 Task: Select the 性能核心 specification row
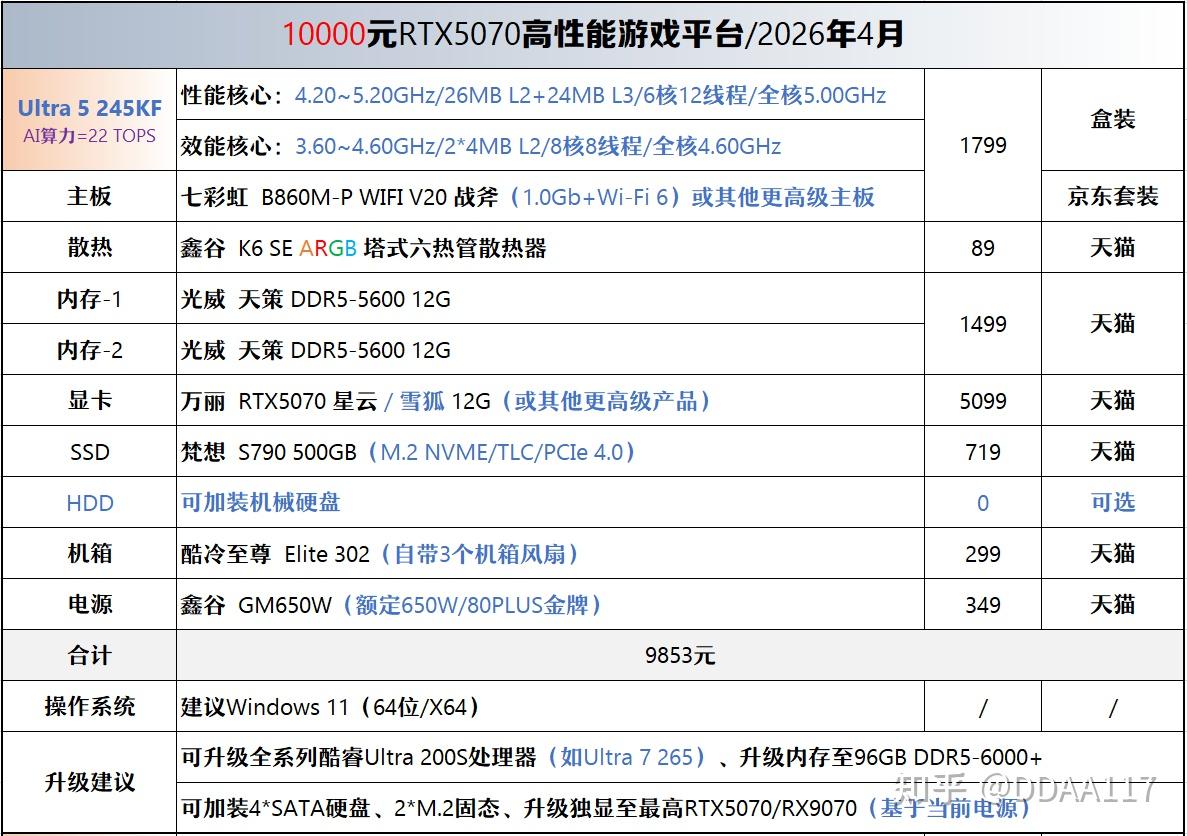tap(550, 95)
